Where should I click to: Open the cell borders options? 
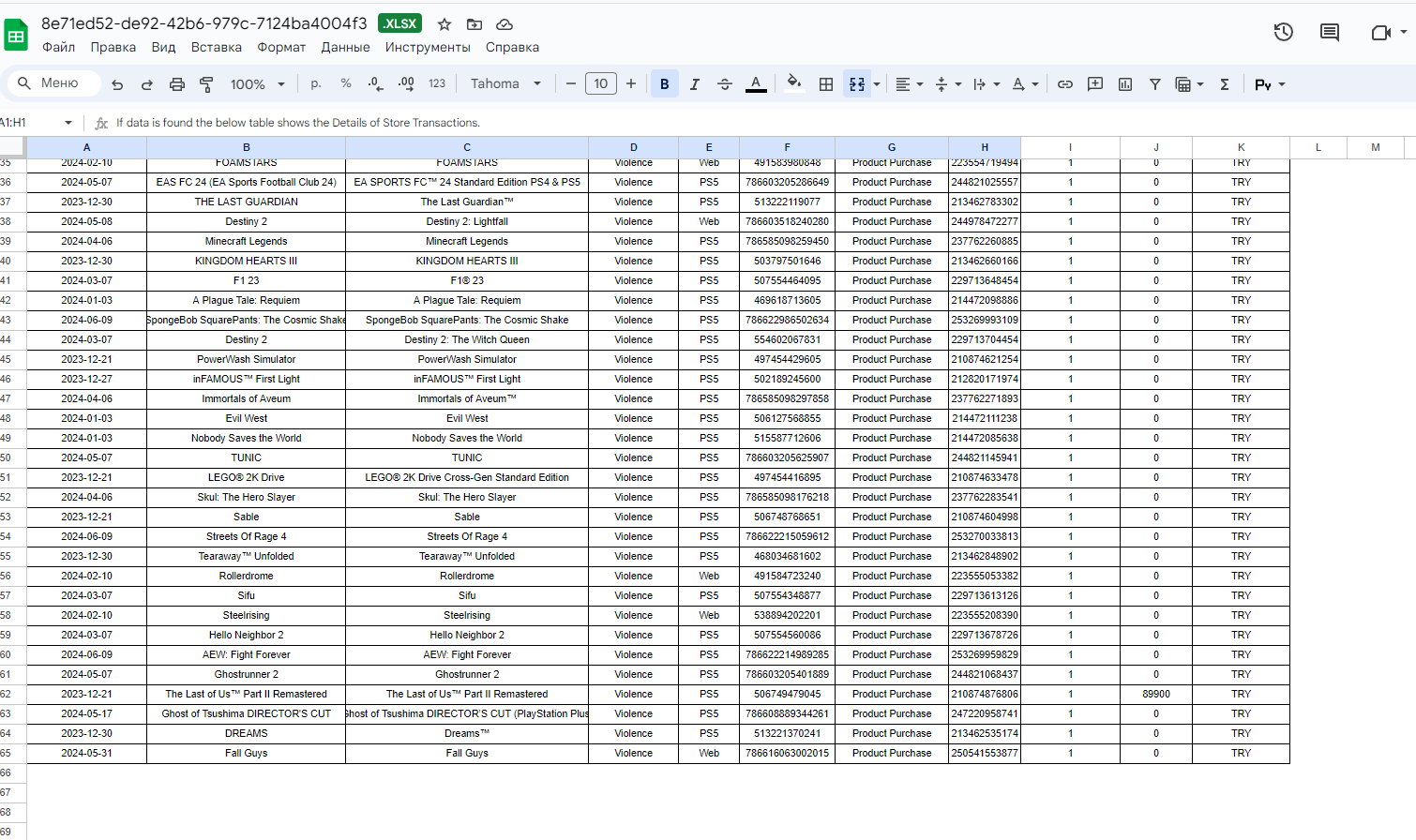point(826,84)
